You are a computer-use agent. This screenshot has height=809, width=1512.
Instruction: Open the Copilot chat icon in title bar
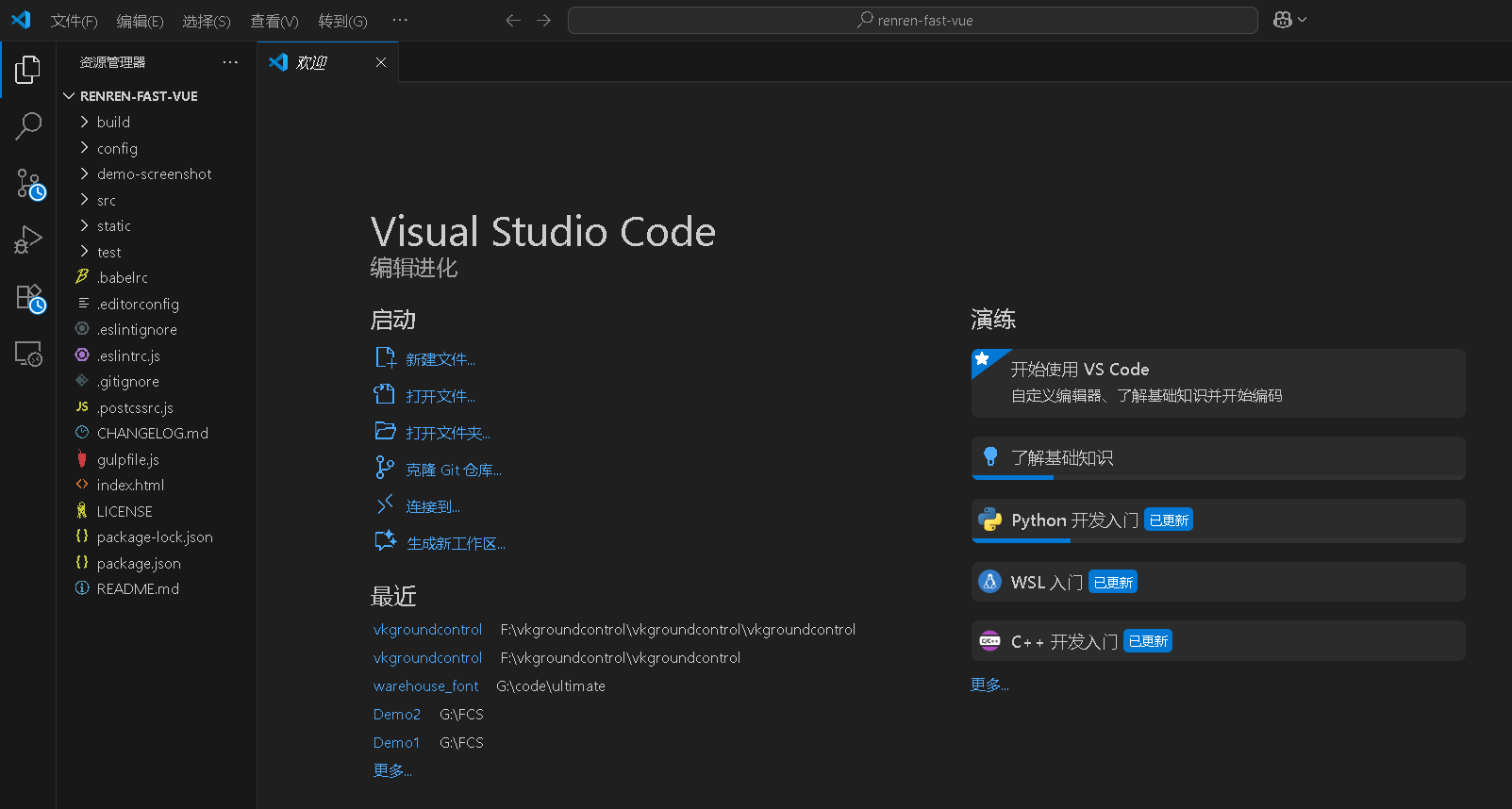1282,20
